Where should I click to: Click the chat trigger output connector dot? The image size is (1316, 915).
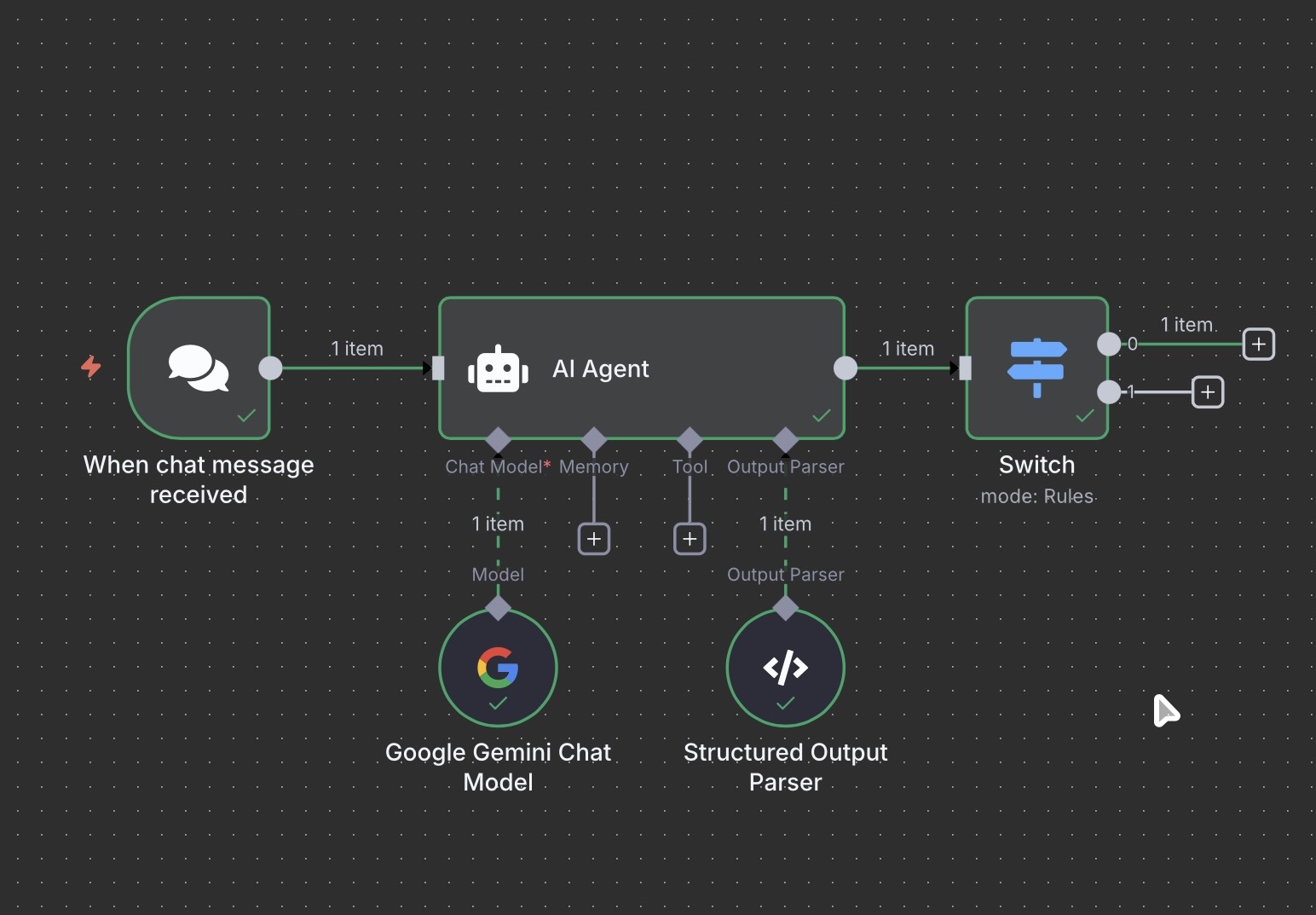point(270,368)
